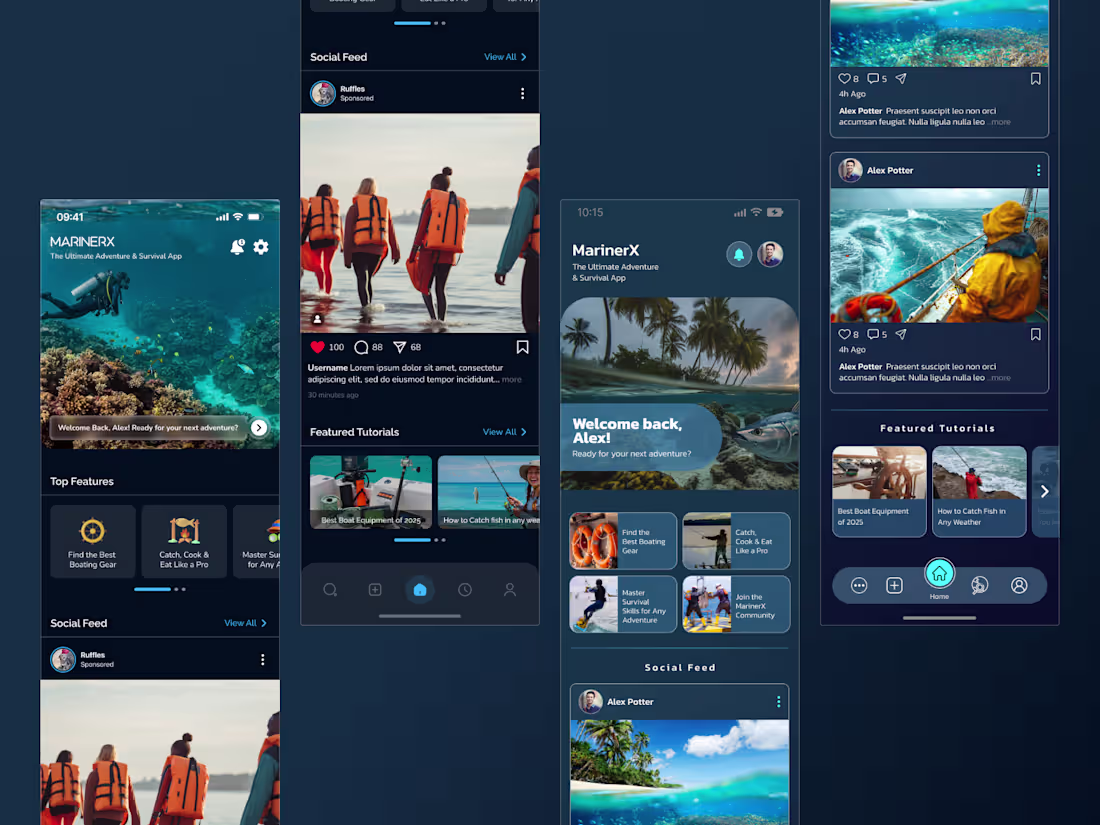
Task: Open the three-dot menu on Ruffles post
Action: click(x=523, y=92)
